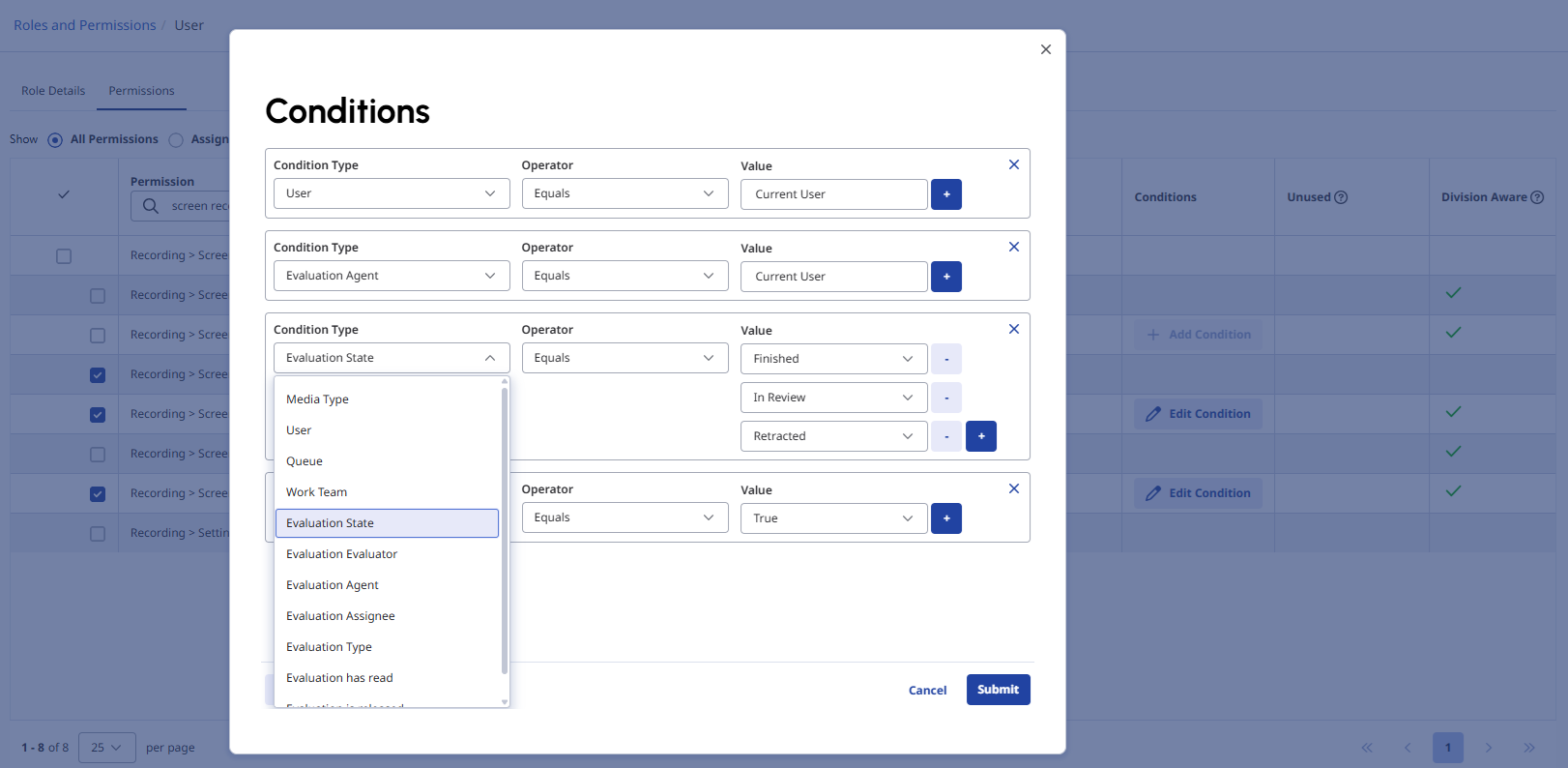Viewport: 1568px width, 768px height.
Task: Remove the In Review value
Action: (x=945, y=398)
